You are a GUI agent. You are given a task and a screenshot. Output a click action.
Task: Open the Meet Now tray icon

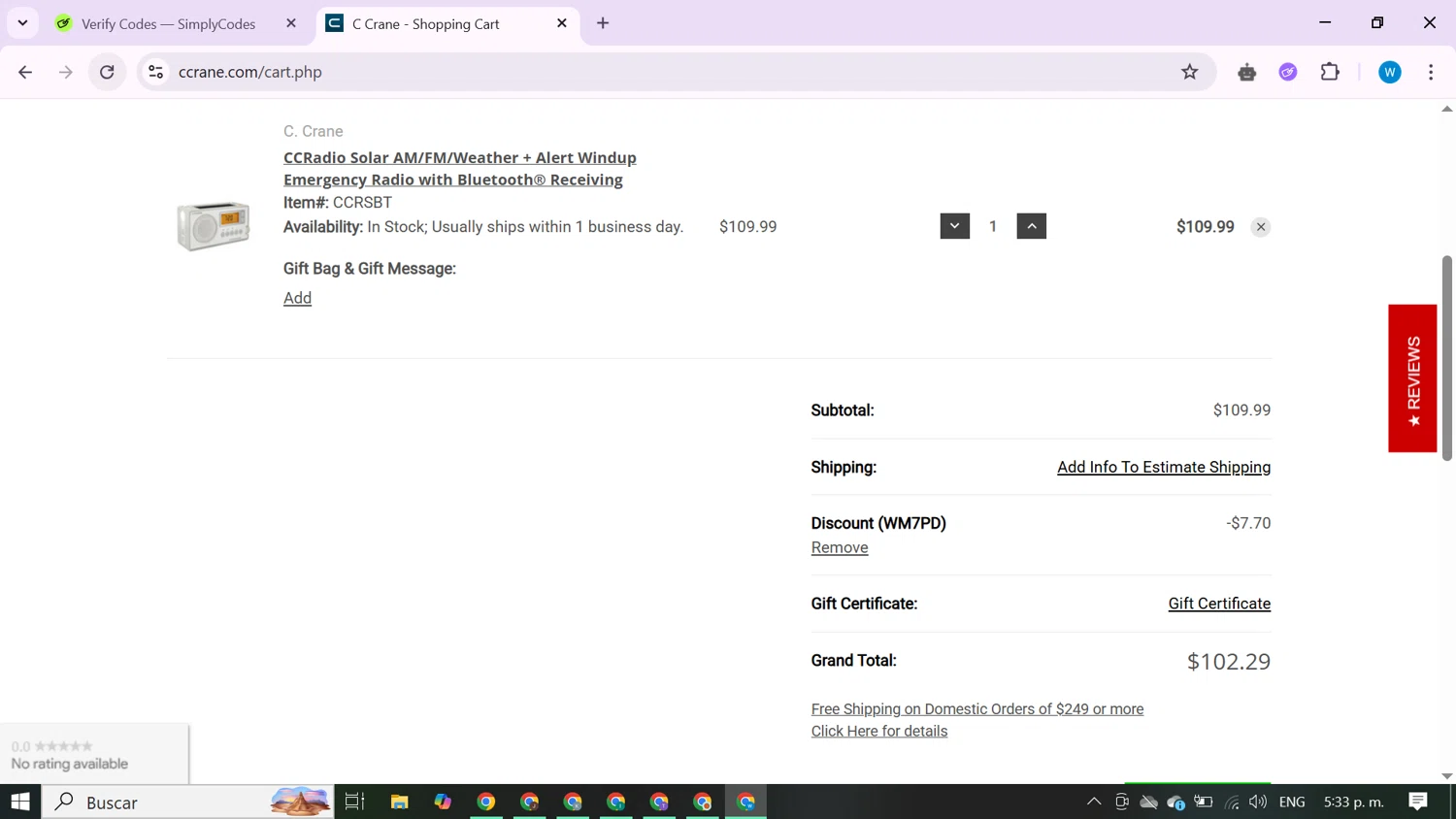(1122, 802)
